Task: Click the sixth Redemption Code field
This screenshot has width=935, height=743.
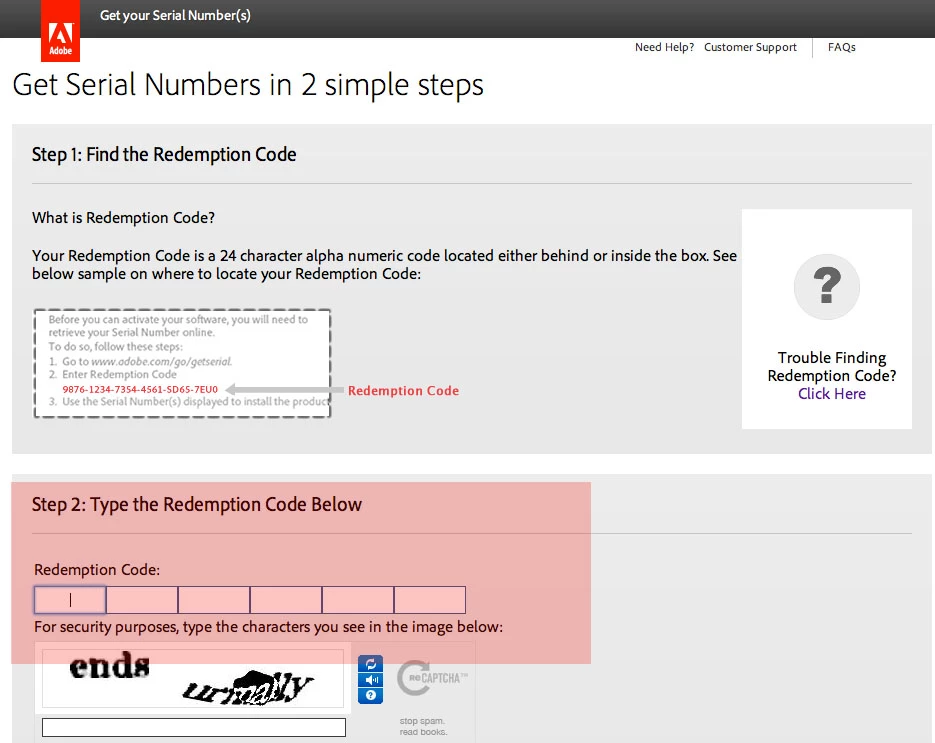Action: pyautogui.click(x=430, y=600)
